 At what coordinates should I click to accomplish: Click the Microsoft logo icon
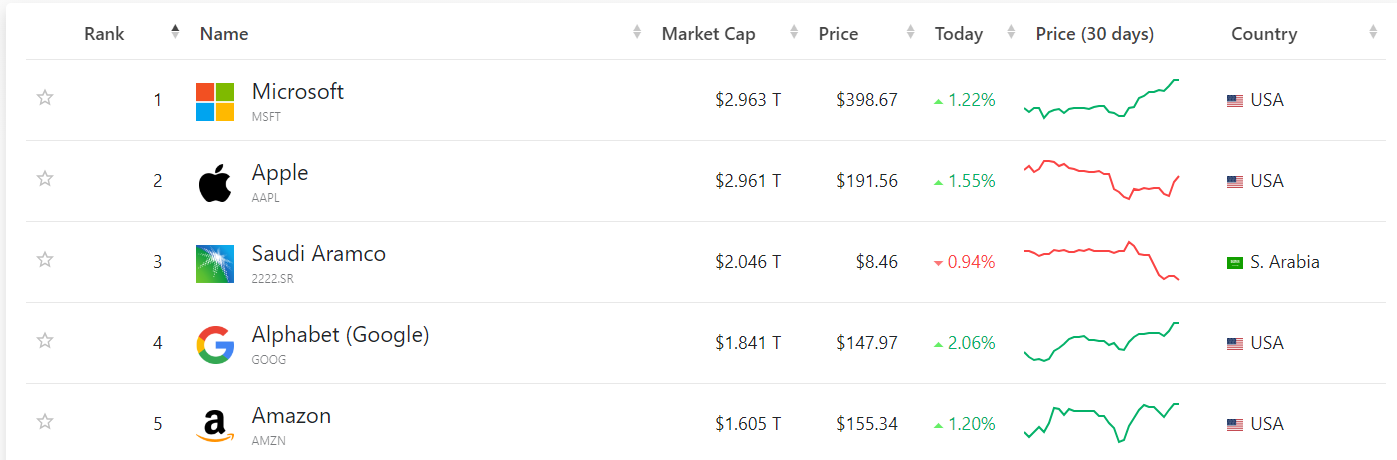tap(215, 102)
